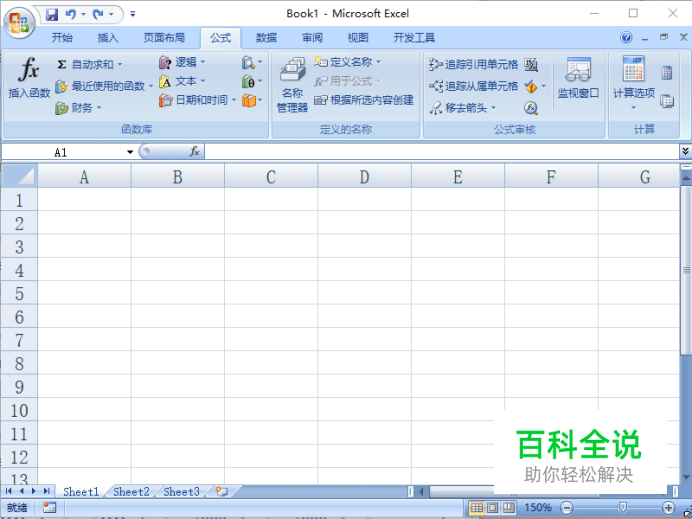The image size is (692, 519).
Task: Click Trace Dependents (追踪从属单元格)
Action: click(x=474, y=86)
